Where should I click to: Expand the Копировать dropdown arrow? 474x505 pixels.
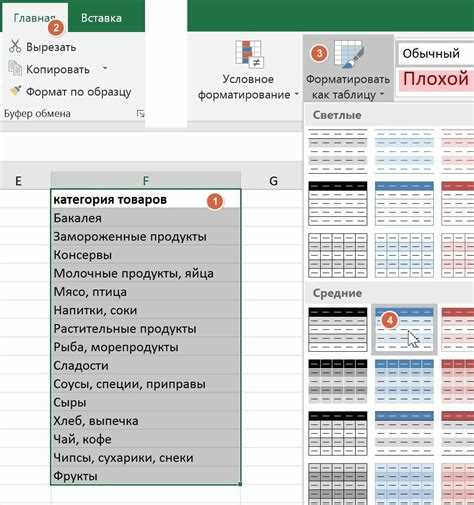[105, 68]
